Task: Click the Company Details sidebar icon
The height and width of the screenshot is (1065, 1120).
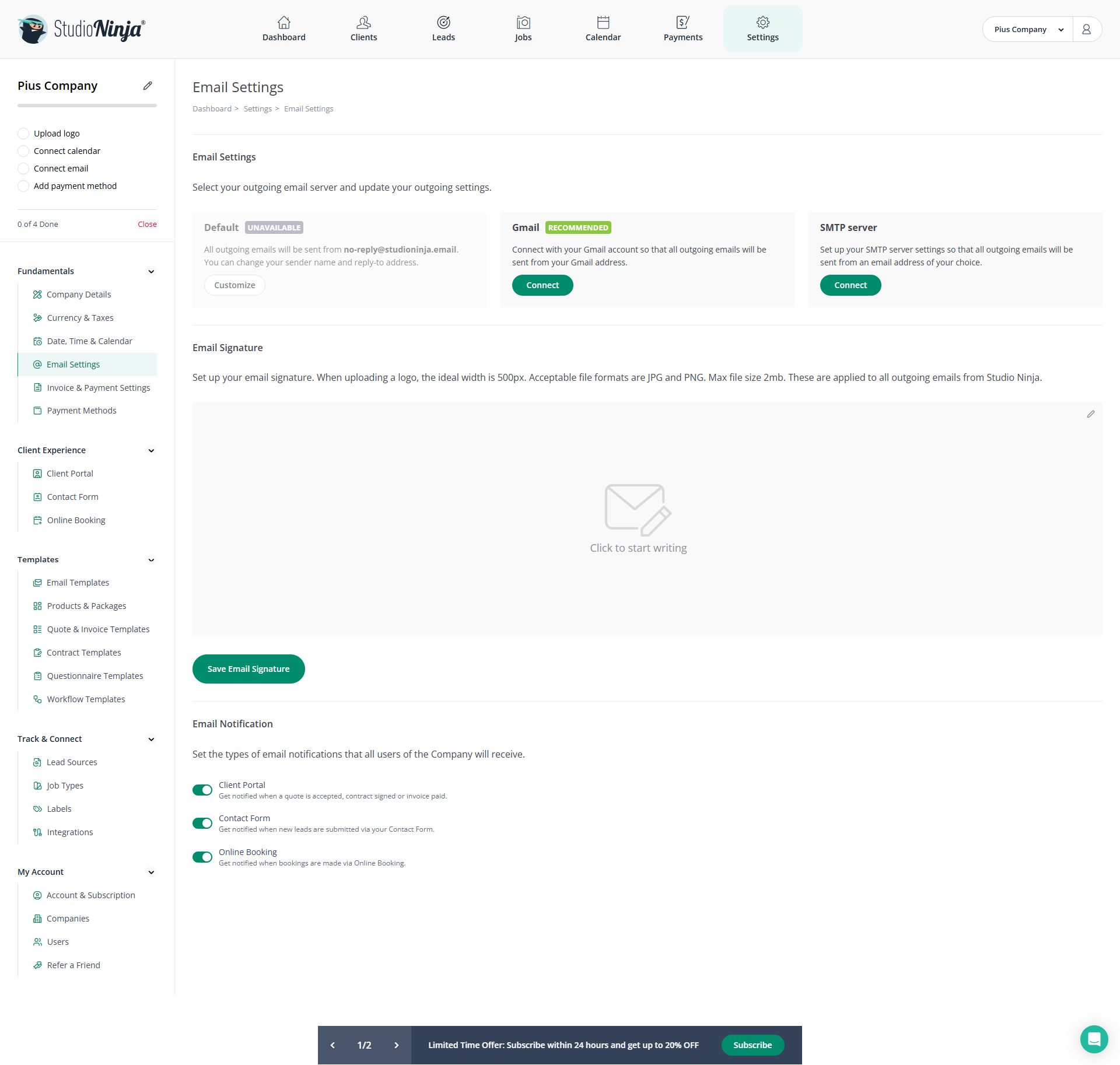Action: 37,295
